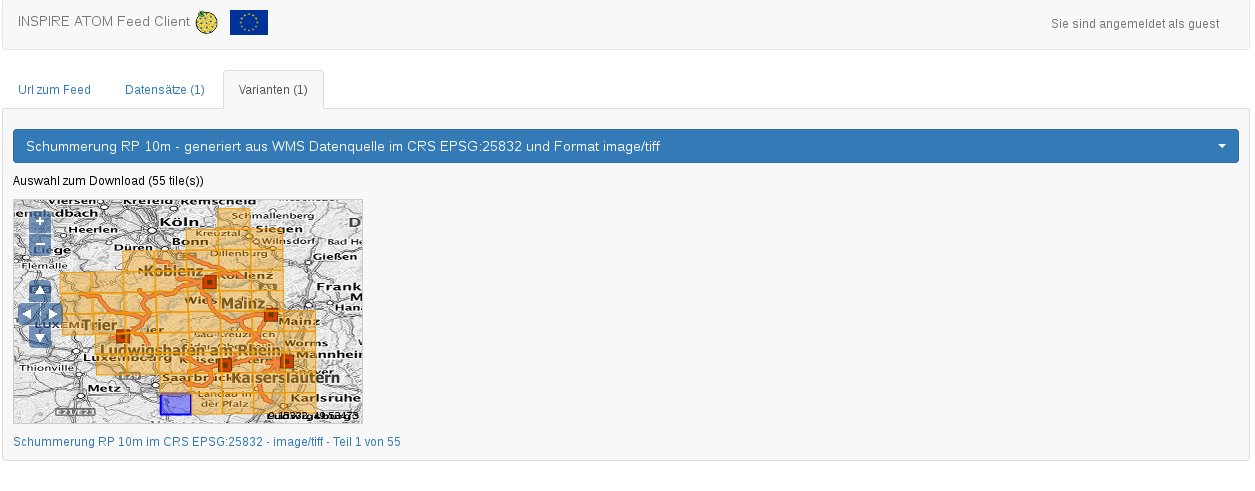Open the Datensätze (1) tab
This screenshot has height=491, width=1255.
165,90
